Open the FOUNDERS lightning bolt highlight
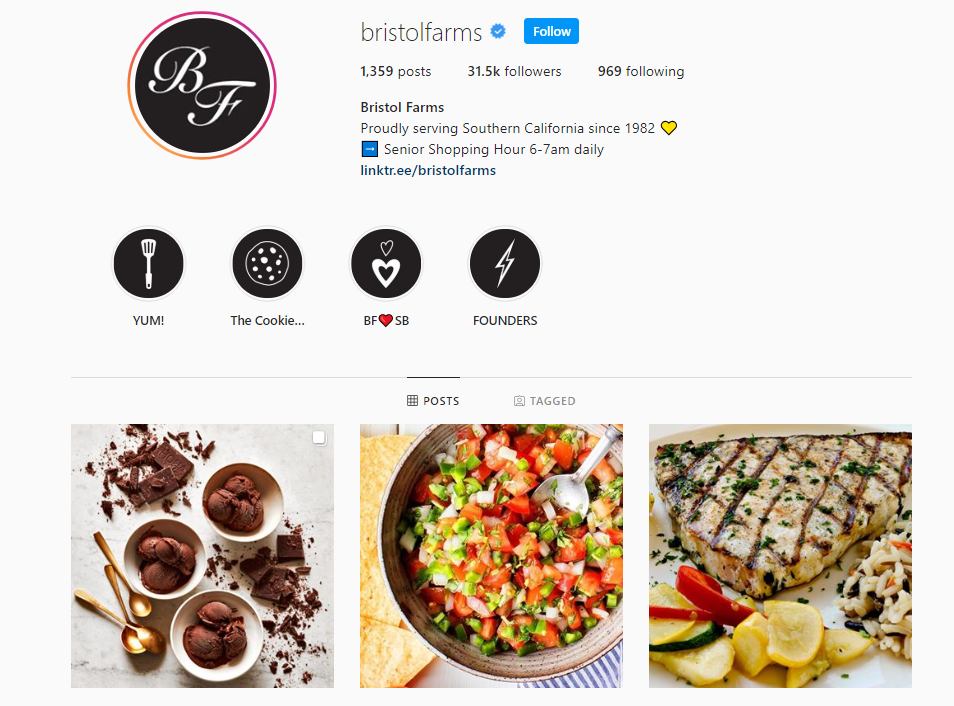The image size is (954, 706). point(504,264)
